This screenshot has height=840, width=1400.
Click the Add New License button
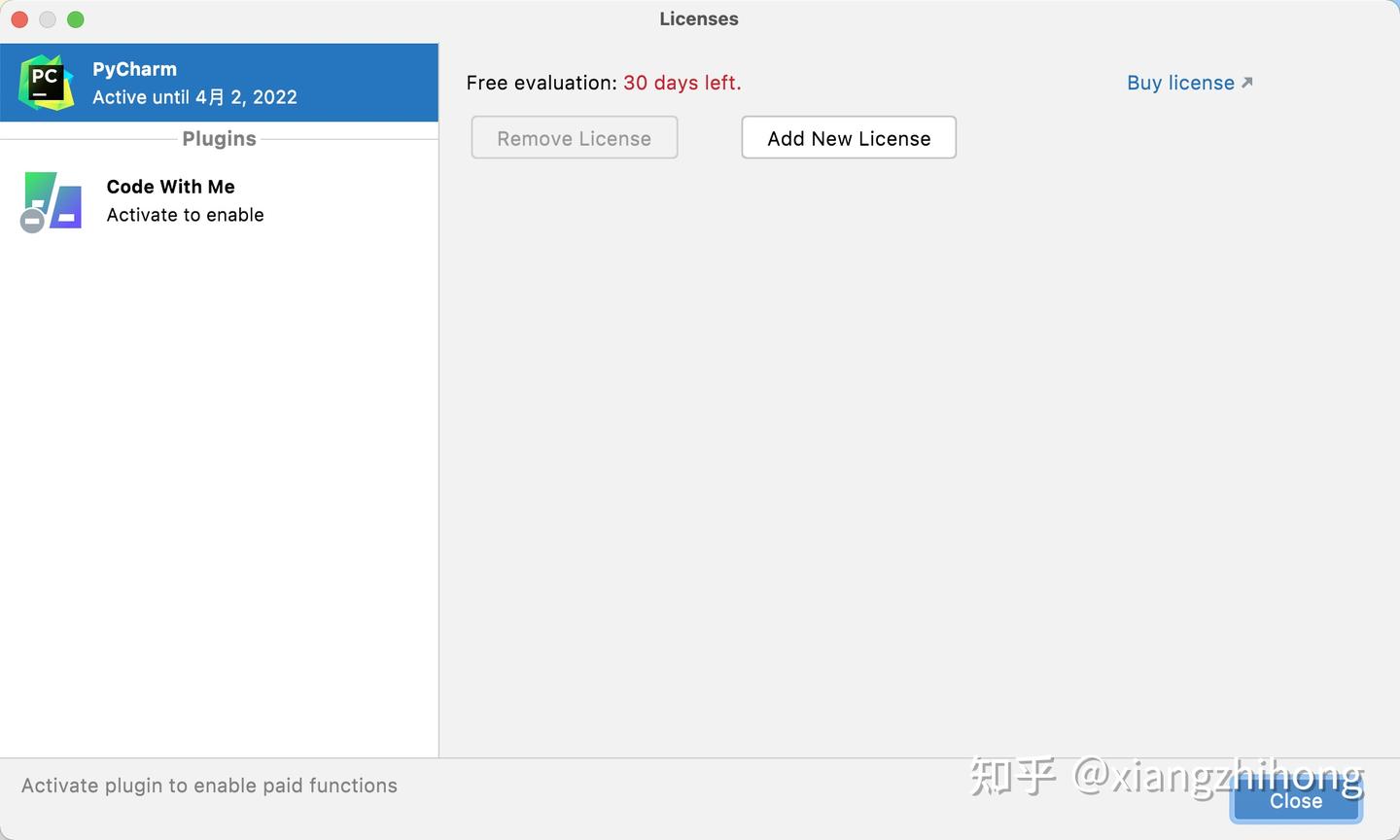pyautogui.click(x=848, y=137)
